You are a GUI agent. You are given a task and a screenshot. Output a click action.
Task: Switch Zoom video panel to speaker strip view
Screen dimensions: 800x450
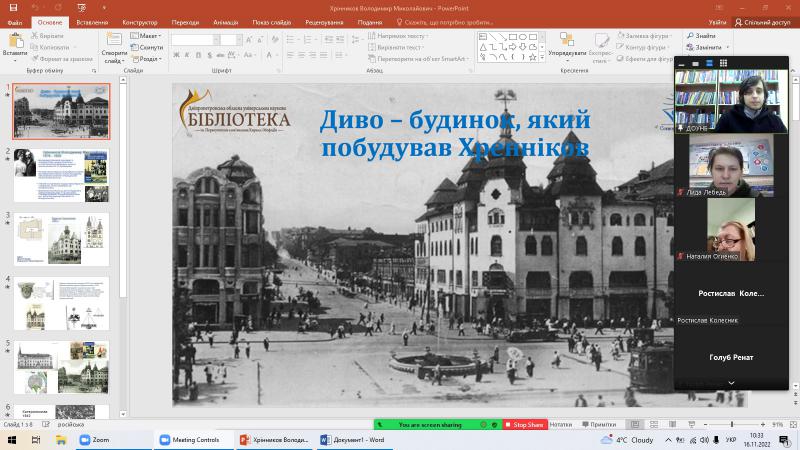coord(709,63)
